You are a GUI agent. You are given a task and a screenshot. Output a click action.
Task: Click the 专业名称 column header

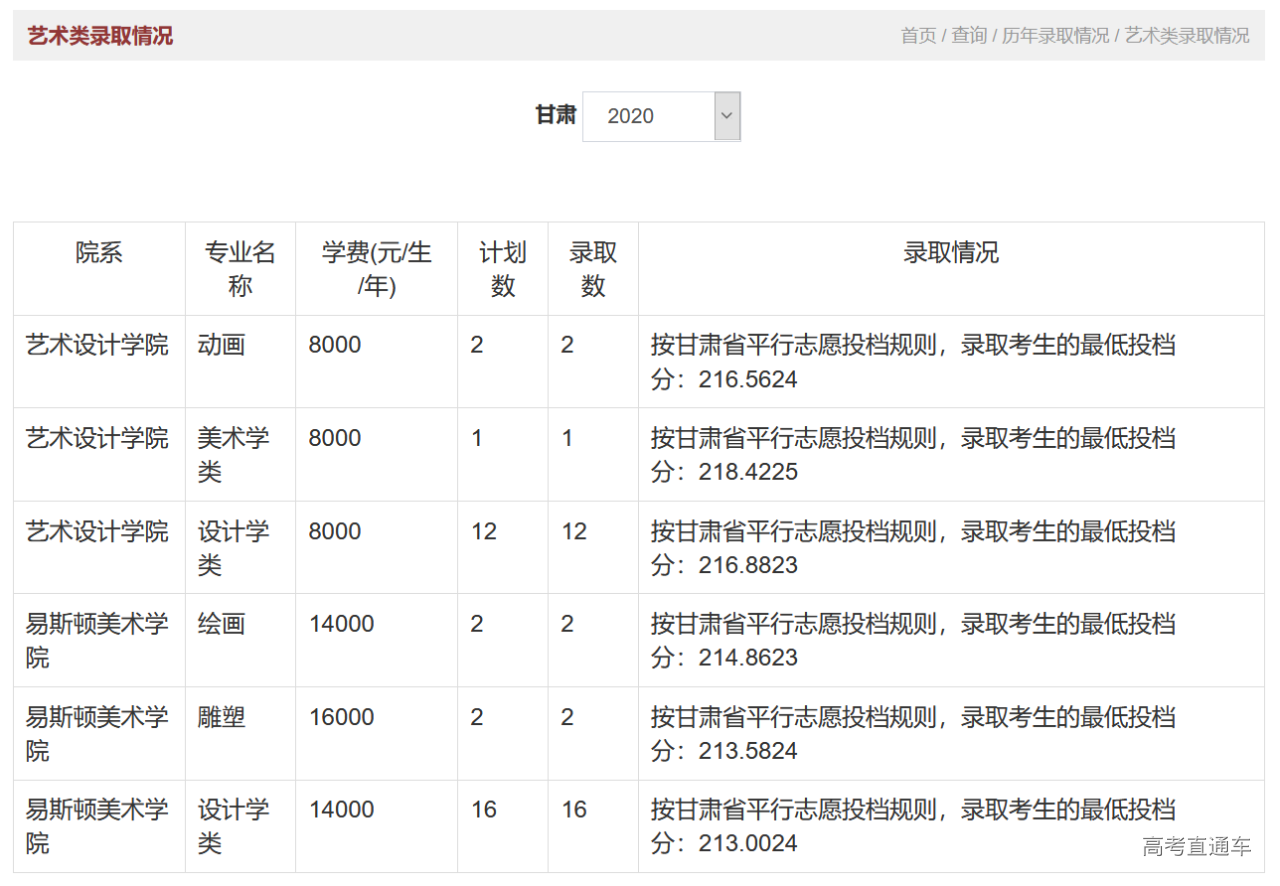[239, 268]
